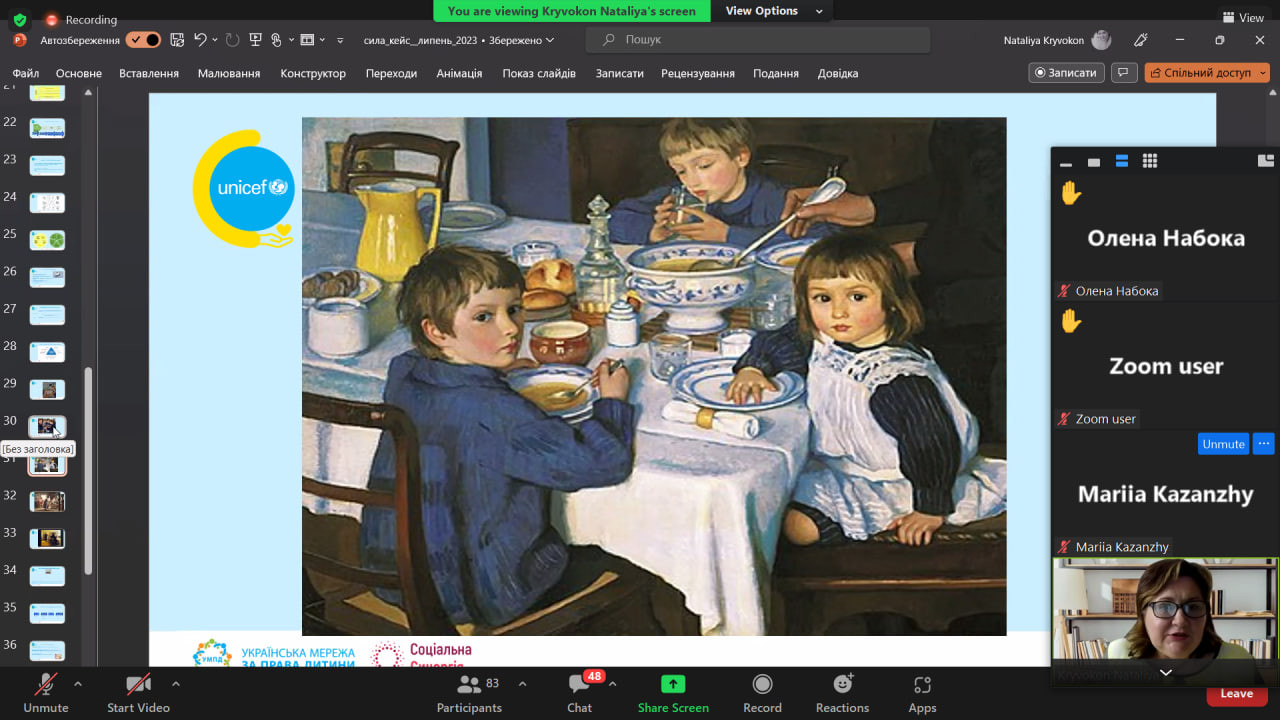
Task: Toggle touch/mouse mode icon
Action: coord(276,40)
